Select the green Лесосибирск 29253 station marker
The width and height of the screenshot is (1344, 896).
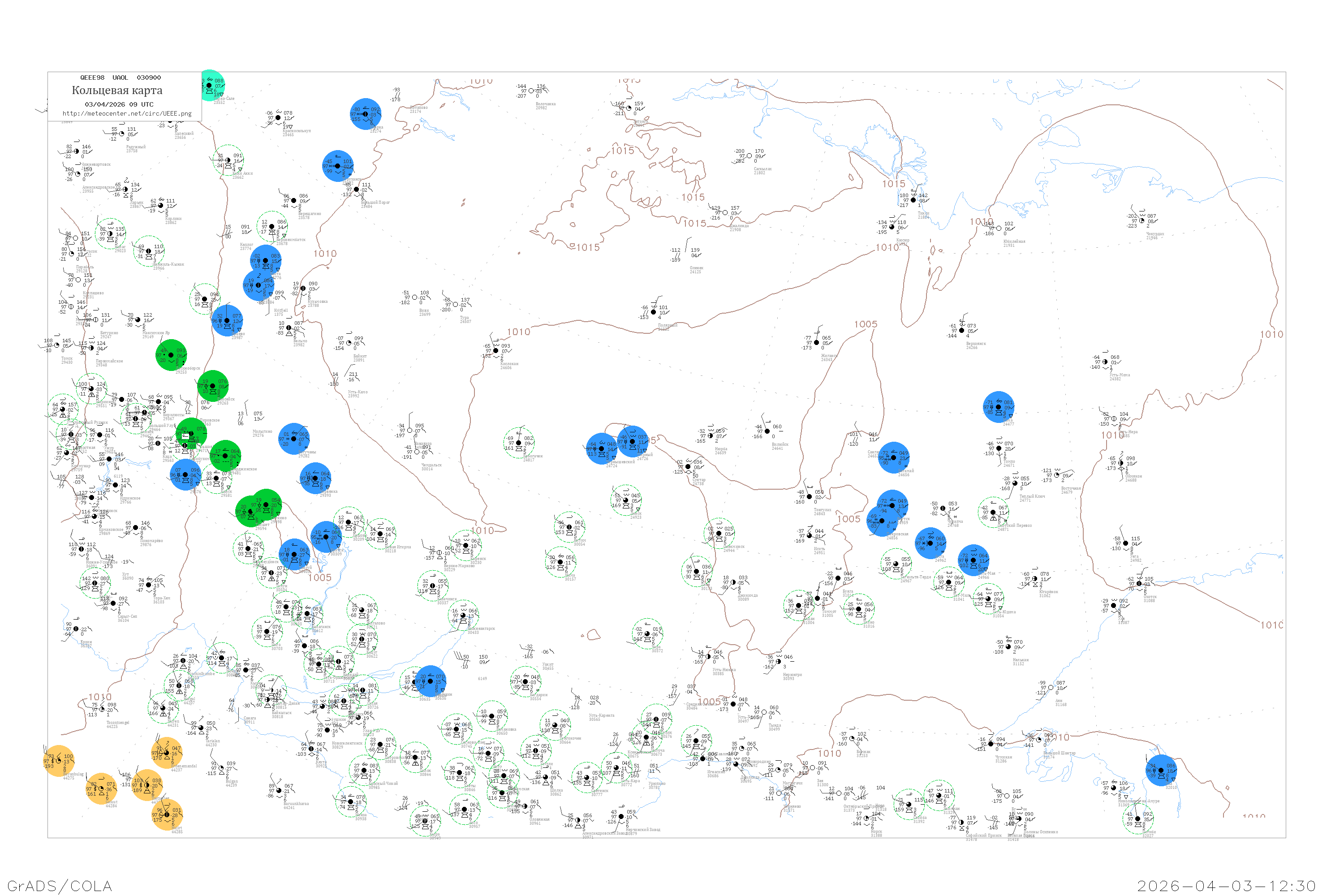(172, 355)
